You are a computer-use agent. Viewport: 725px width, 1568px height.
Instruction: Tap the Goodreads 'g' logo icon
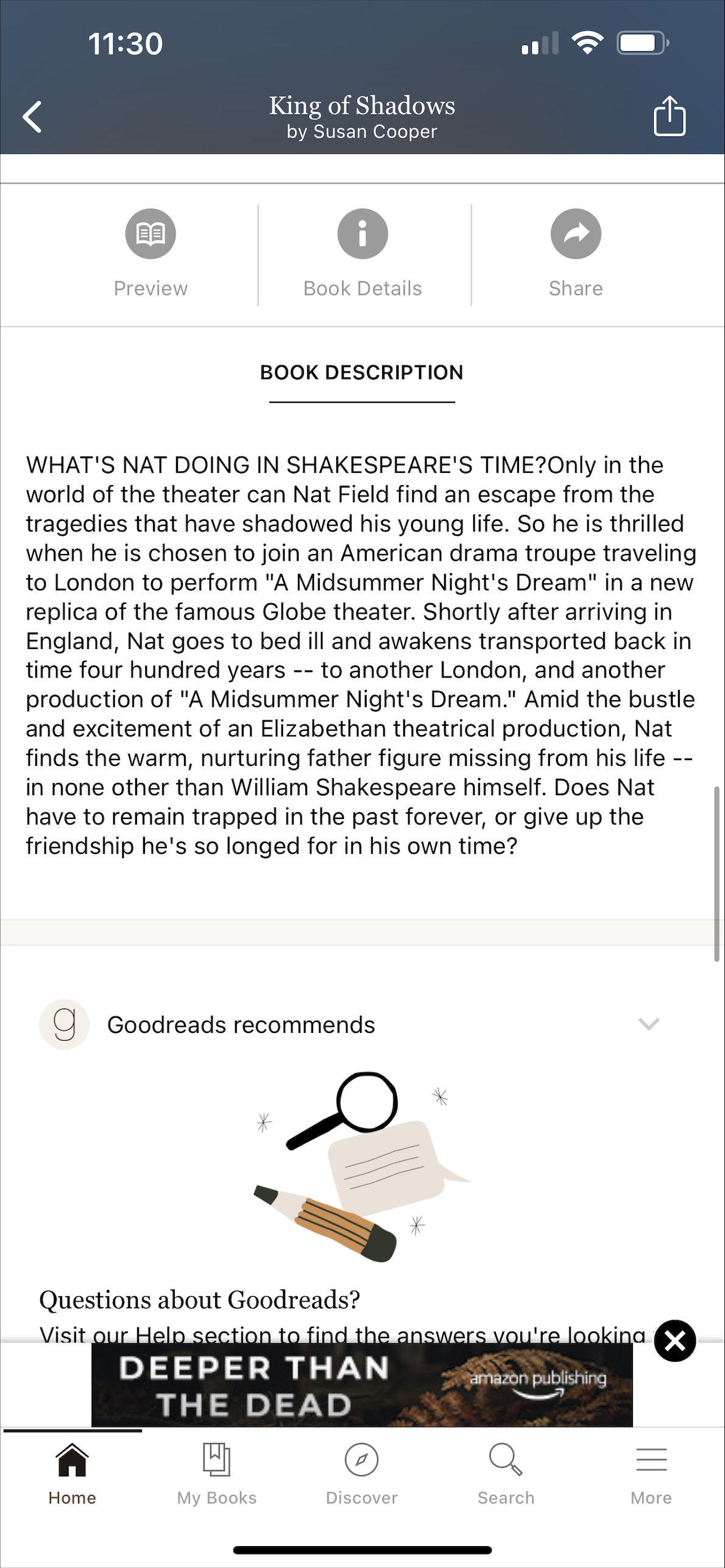pyautogui.click(x=65, y=1024)
